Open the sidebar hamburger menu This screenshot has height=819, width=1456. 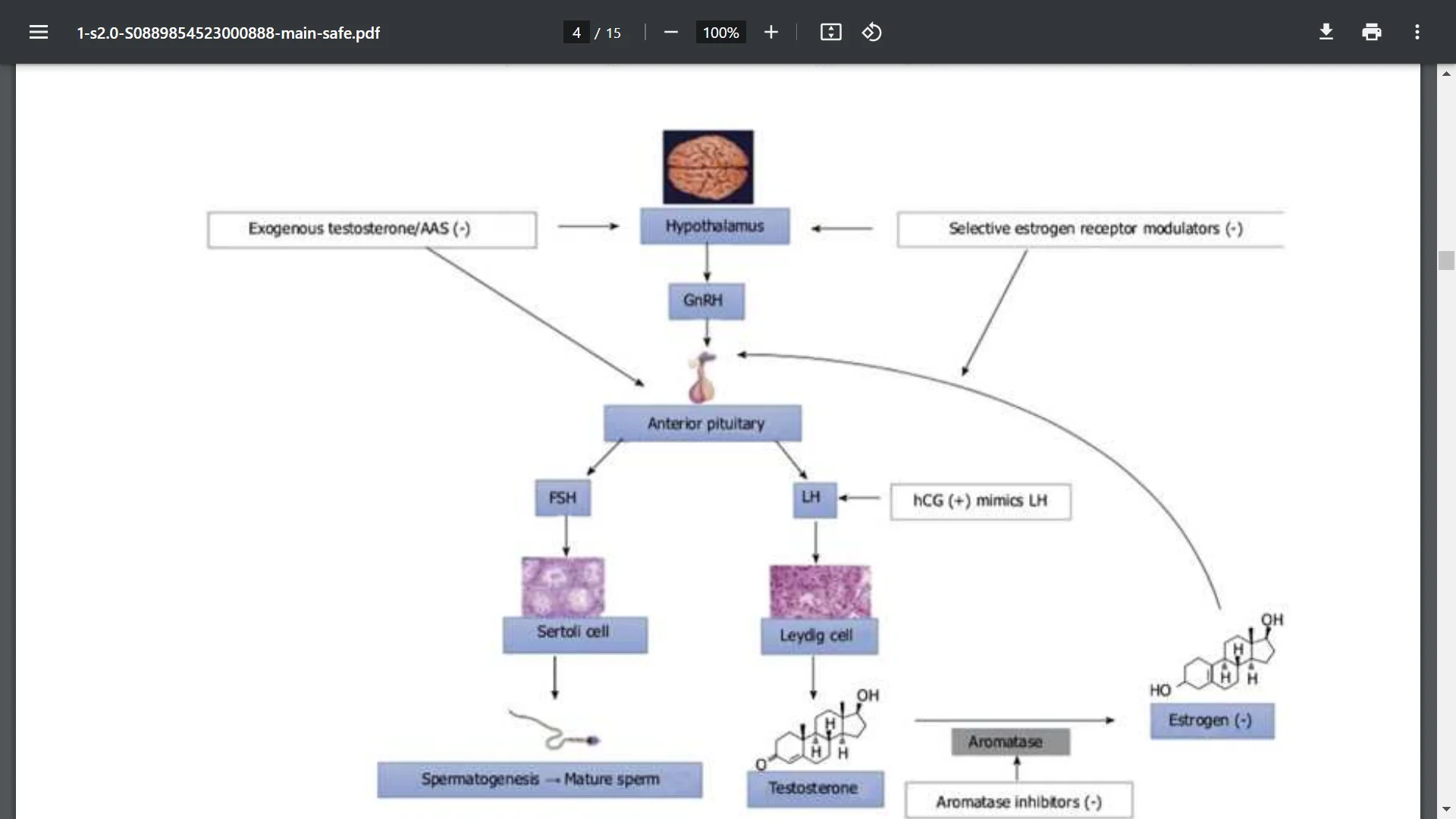tap(39, 32)
